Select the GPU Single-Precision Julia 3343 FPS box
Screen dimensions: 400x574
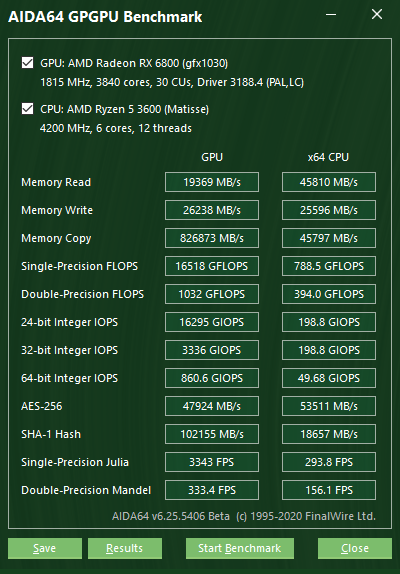pyautogui.click(x=212, y=462)
